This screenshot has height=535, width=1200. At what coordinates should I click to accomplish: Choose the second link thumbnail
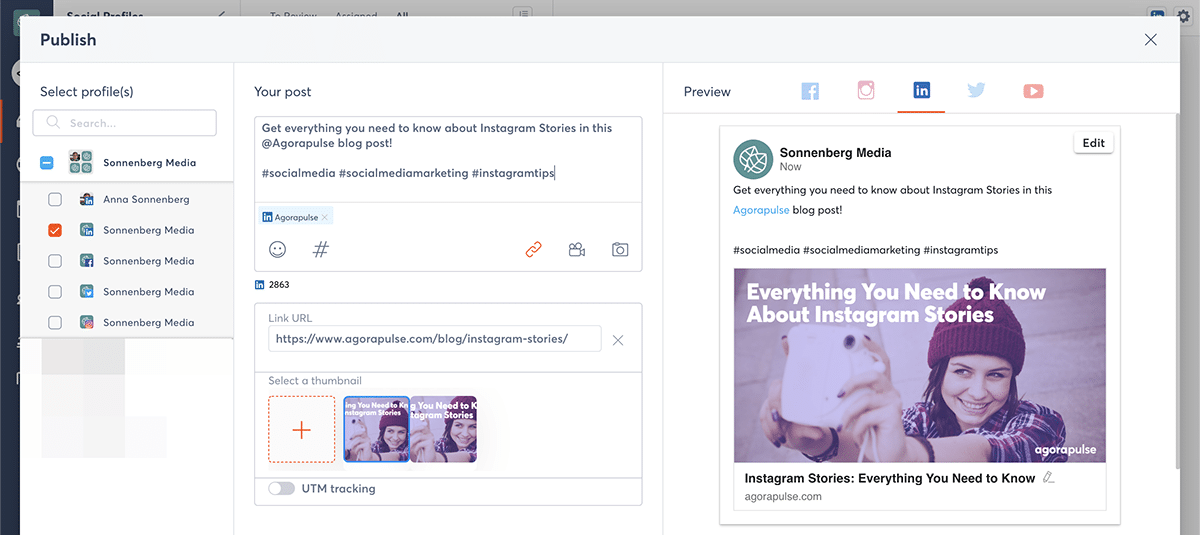point(445,428)
